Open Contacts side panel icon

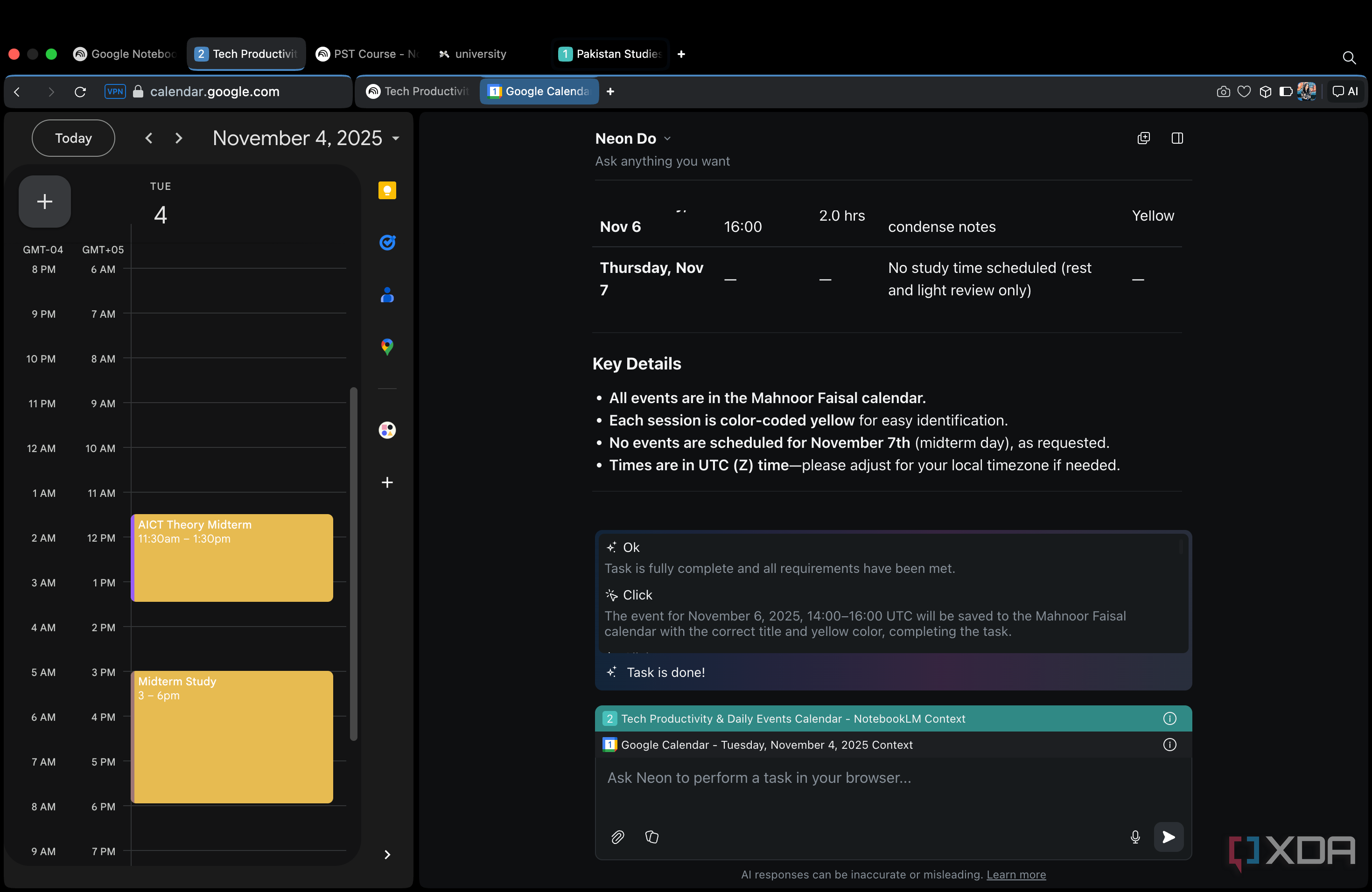387,294
